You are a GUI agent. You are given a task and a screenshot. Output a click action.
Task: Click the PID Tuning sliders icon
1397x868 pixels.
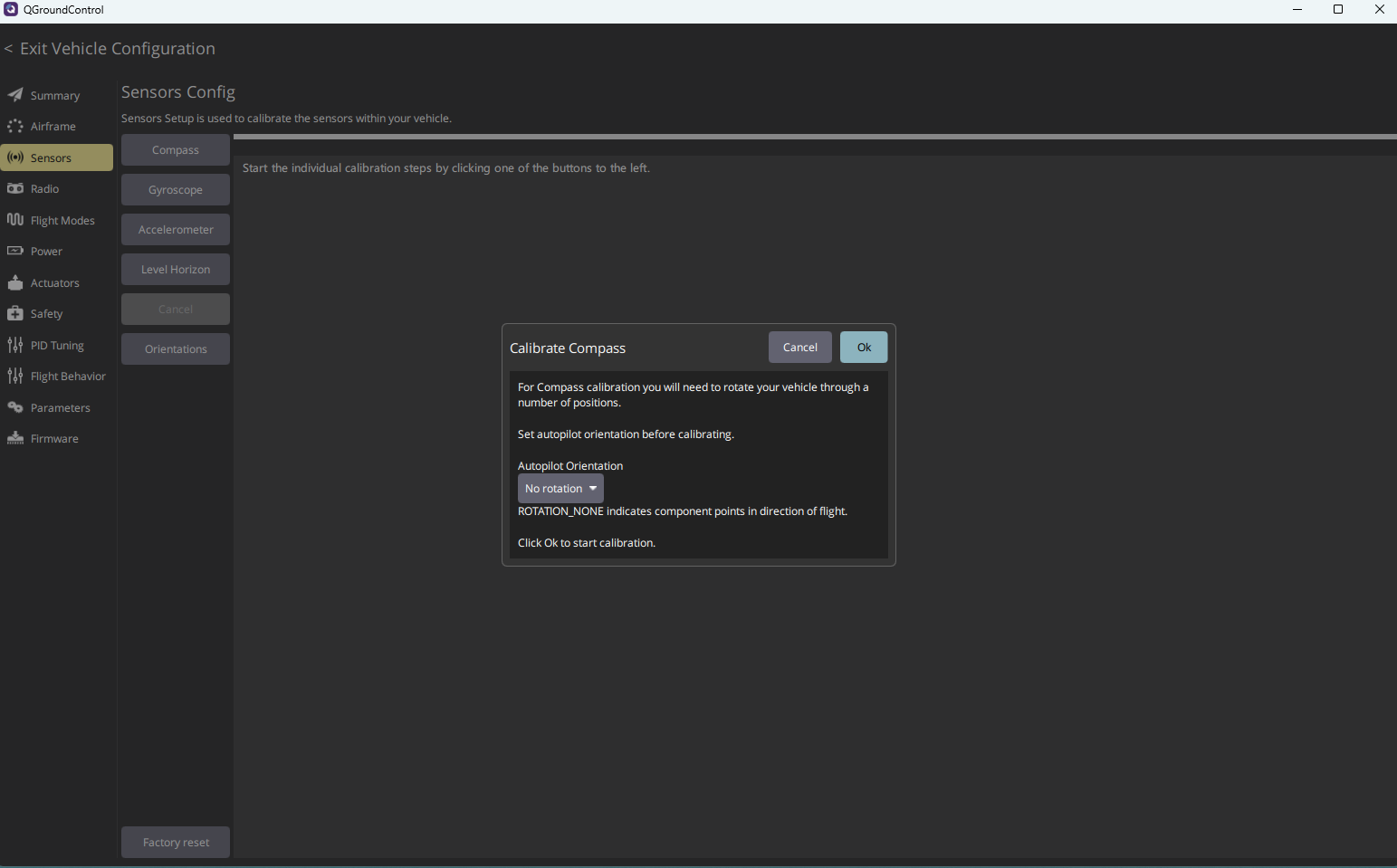point(15,345)
